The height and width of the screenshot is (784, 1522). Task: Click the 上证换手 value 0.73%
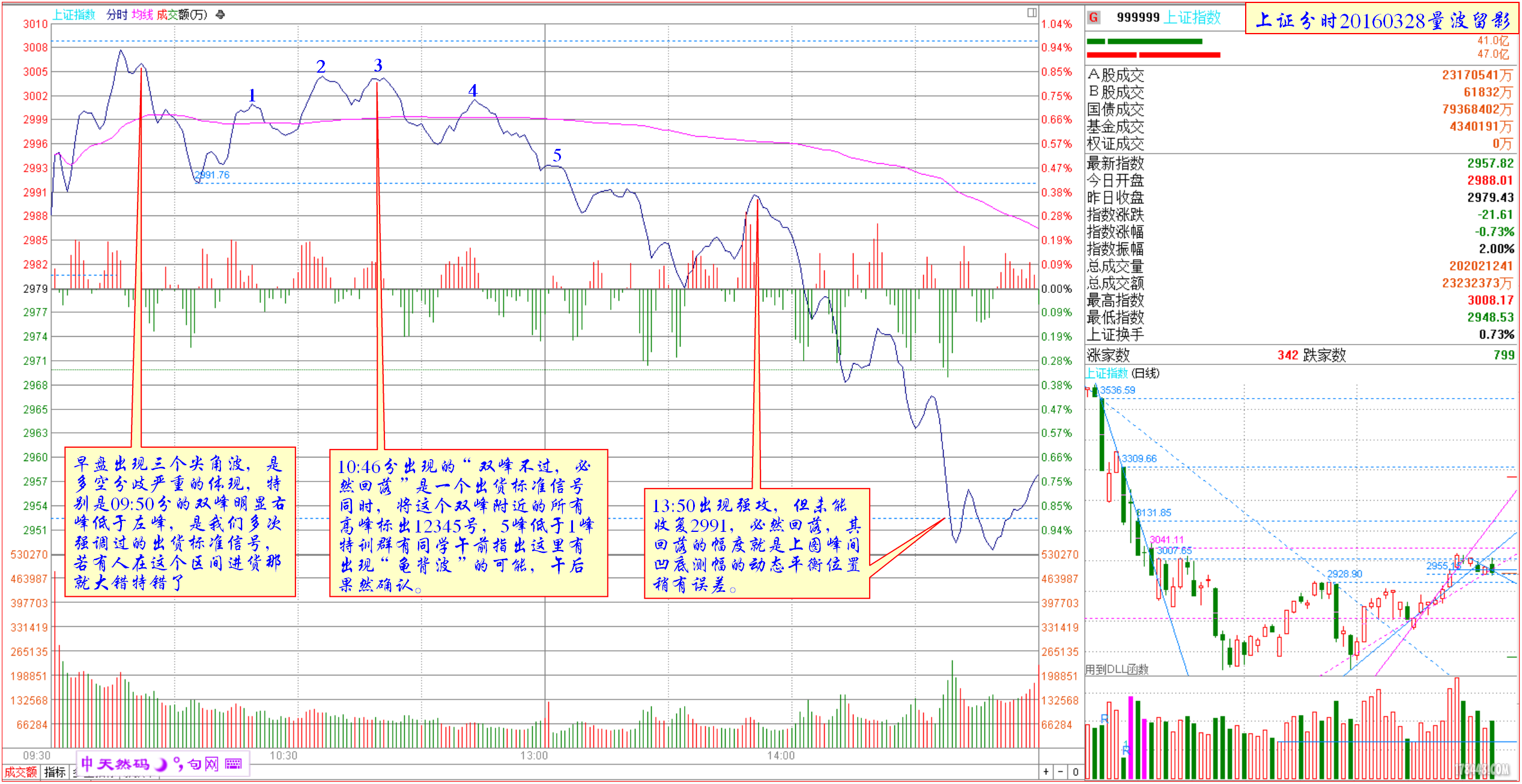coord(1496,334)
